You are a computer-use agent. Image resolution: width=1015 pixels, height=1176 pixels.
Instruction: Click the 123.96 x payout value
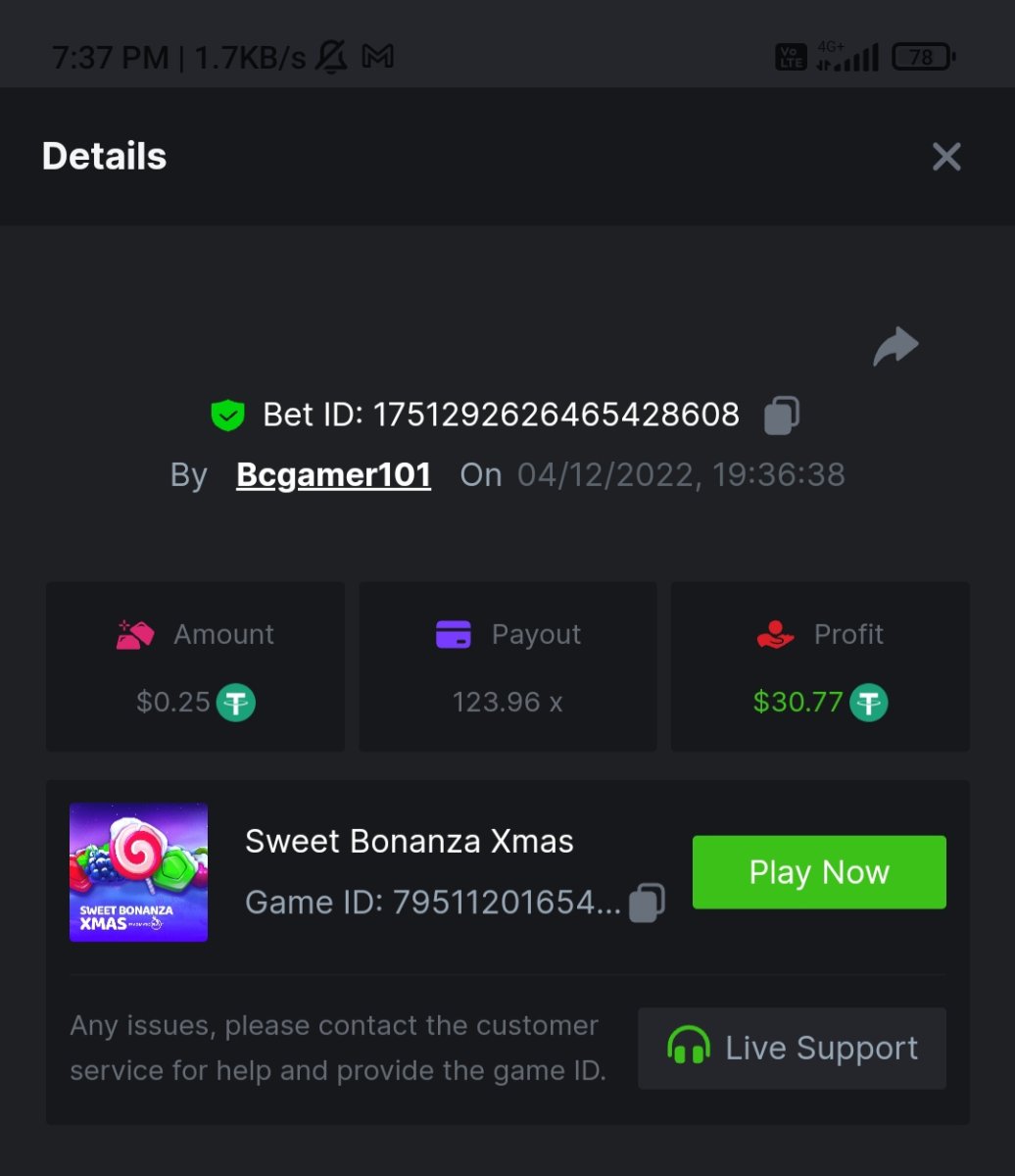tap(507, 703)
